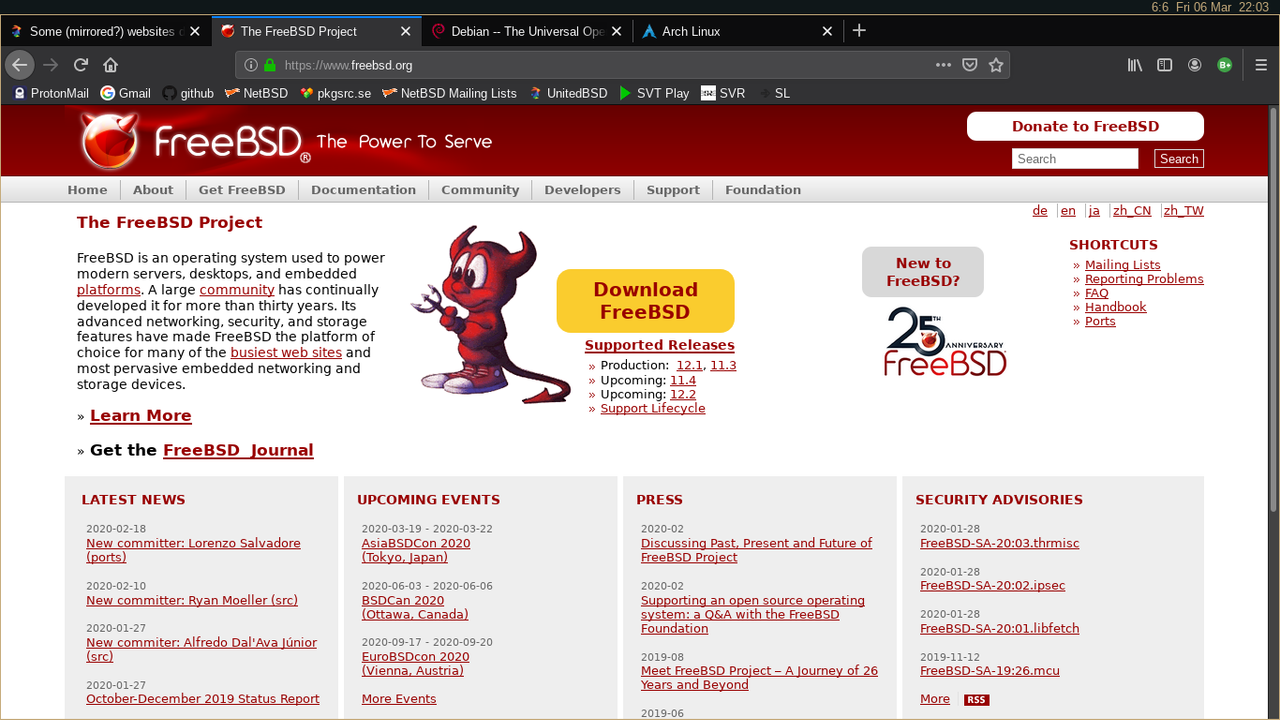Click the Search button in header
The height and width of the screenshot is (720, 1280).
(x=1179, y=159)
